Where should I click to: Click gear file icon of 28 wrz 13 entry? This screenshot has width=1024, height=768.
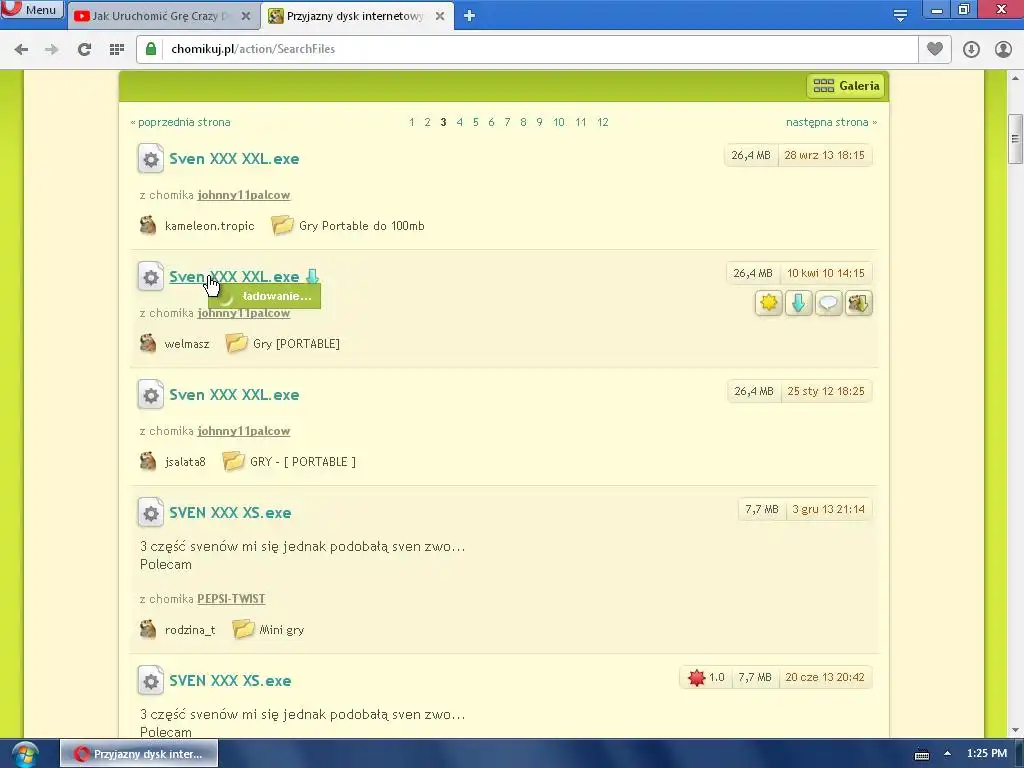point(151,159)
